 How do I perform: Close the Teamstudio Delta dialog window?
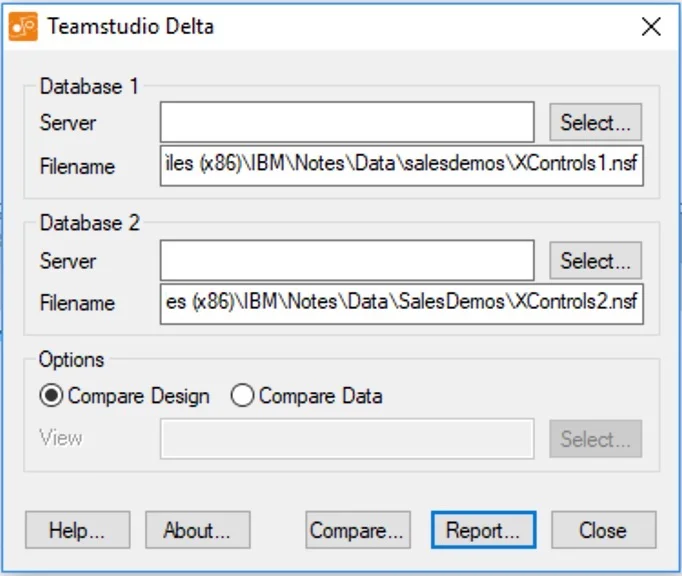tap(651, 27)
